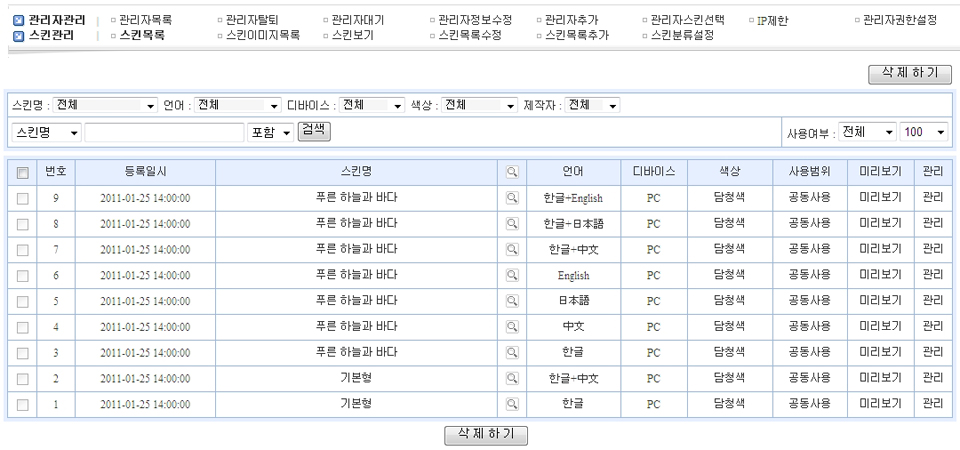Go to 관리자권한설정 menu
Screen dimensions: 960x450
click(x=899, y=20)
